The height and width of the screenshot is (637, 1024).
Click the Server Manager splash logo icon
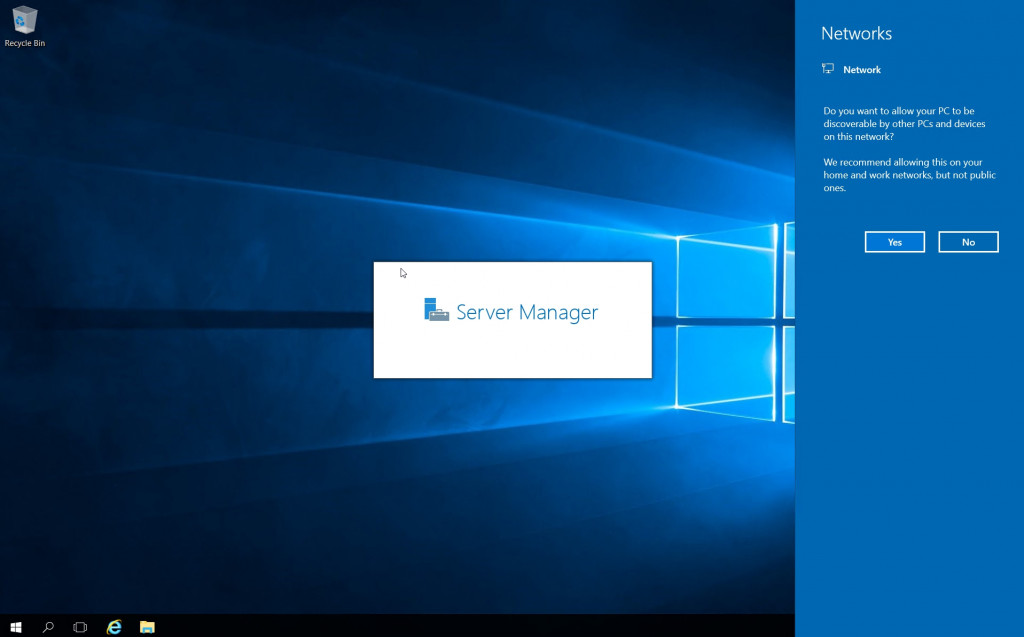coord(436,310)
